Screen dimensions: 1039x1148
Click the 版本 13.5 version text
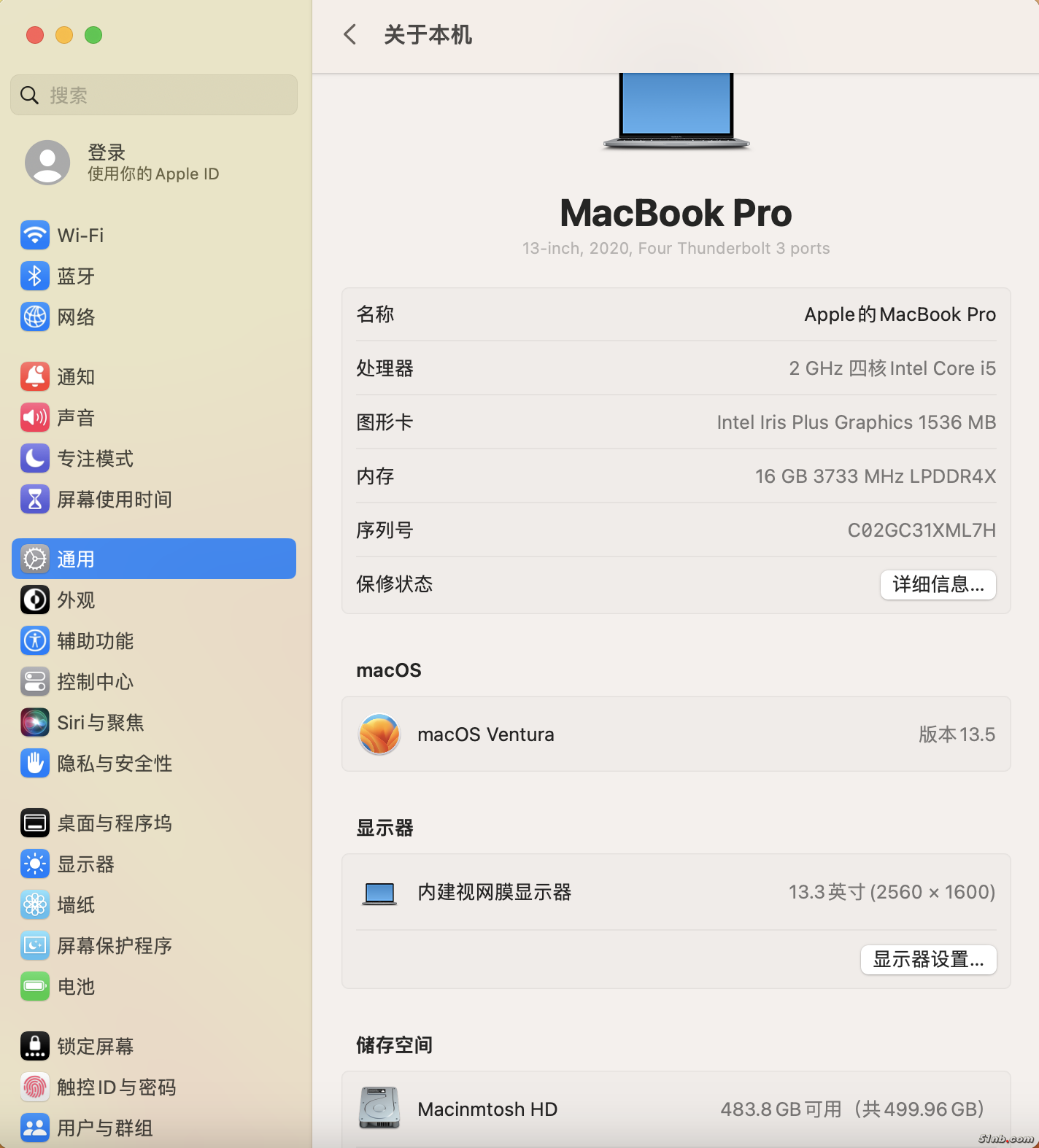point(957,734)
